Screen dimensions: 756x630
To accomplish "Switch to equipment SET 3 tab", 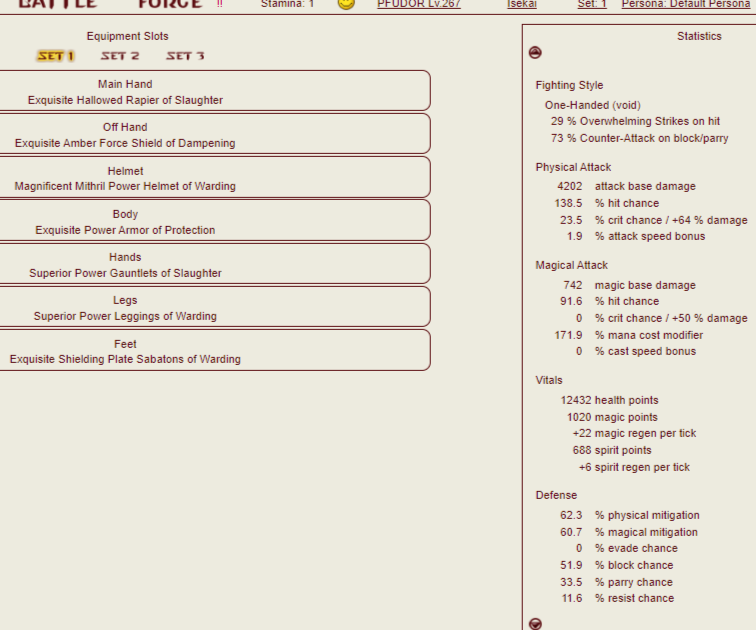I will [x=185, y=56].
